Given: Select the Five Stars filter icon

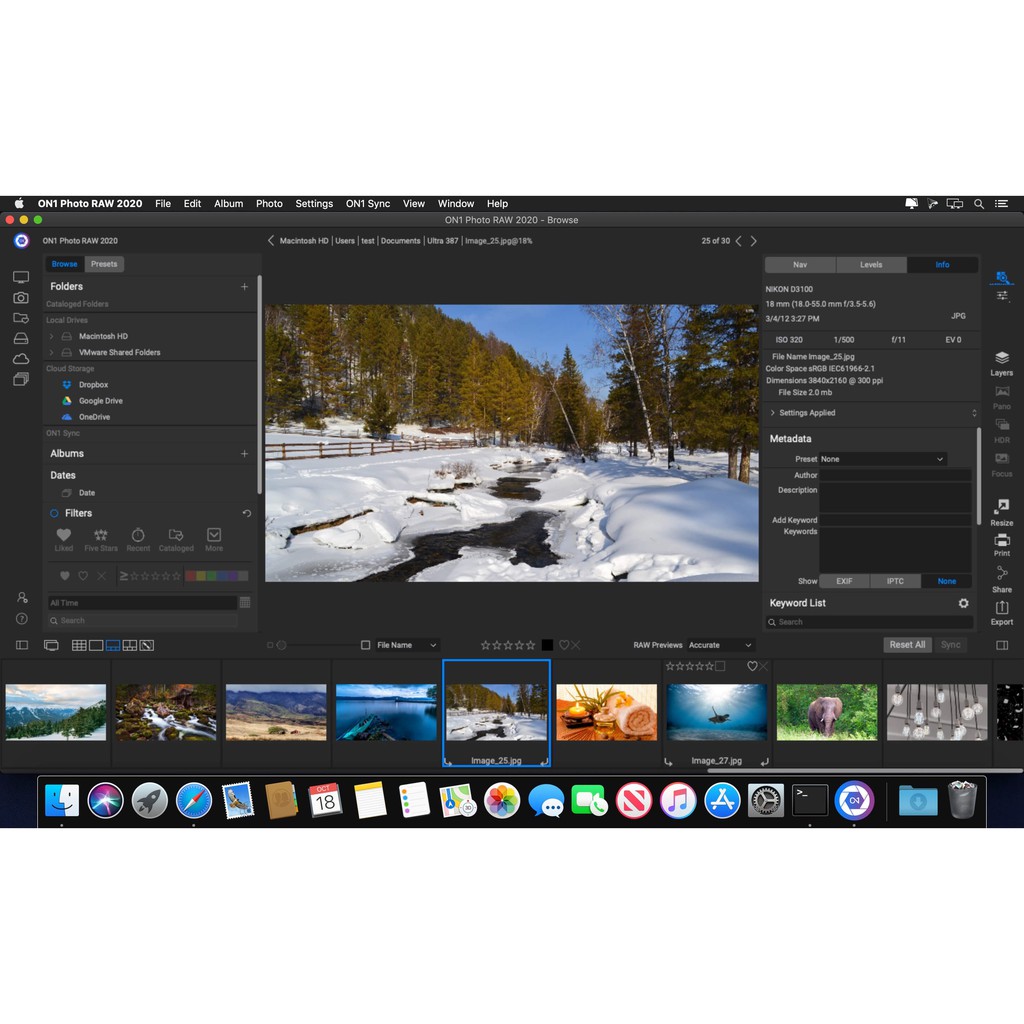Looking at the screenshot, I should [100, 535].
